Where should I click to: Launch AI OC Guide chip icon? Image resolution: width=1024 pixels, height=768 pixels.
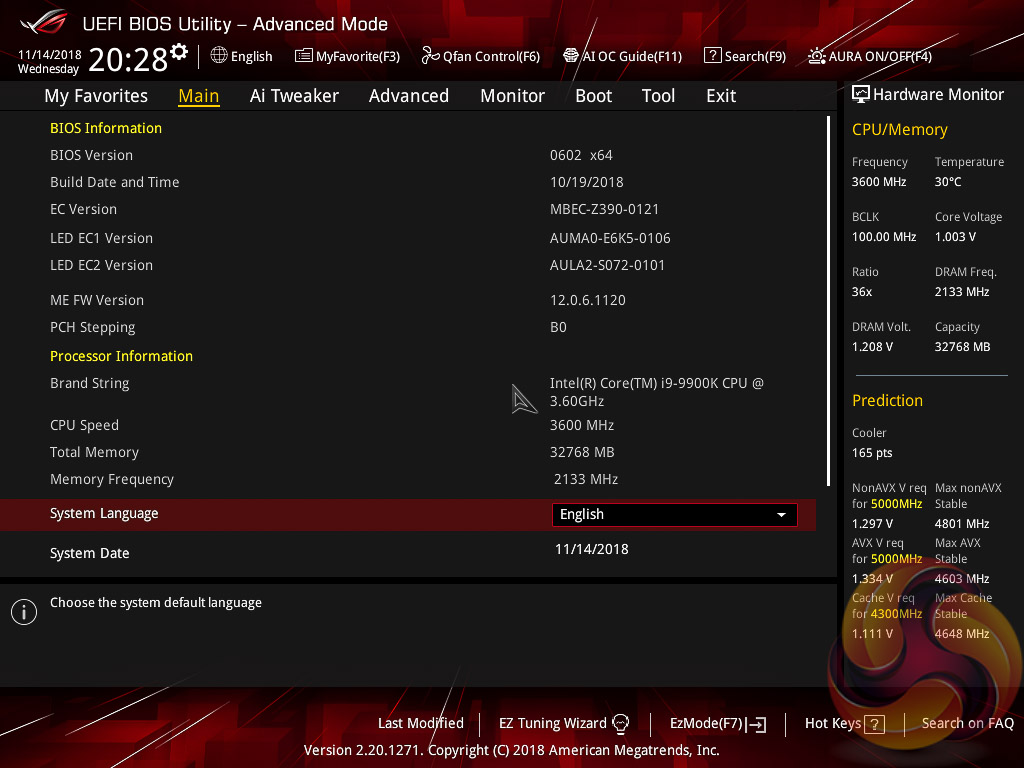[570, 56]
